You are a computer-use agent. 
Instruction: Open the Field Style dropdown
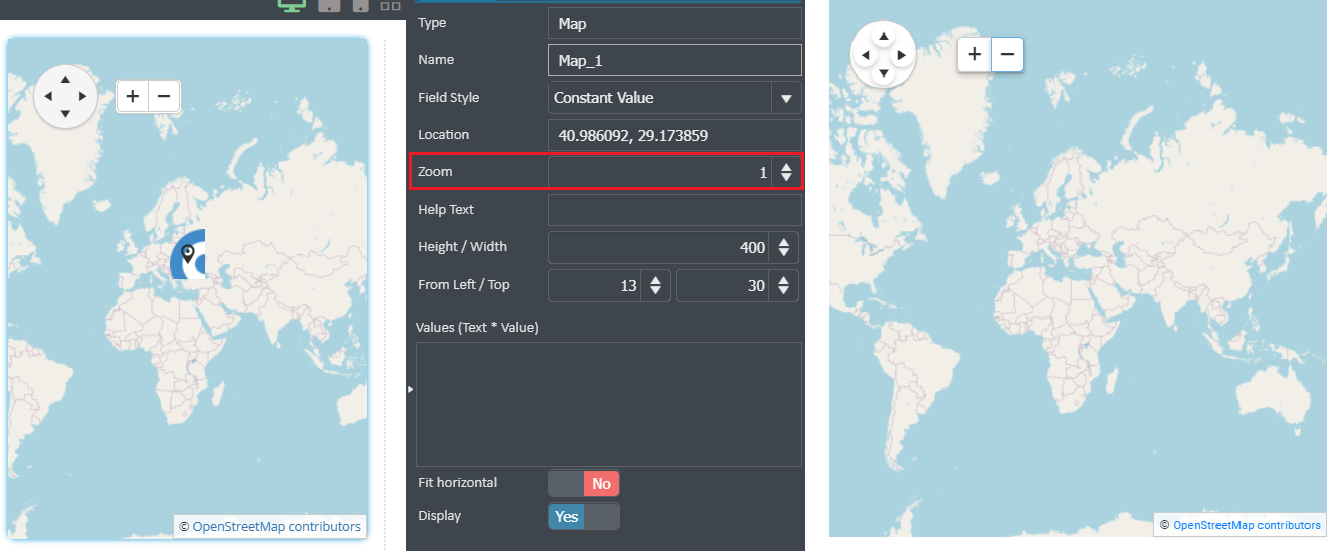pyautogui.click(x=786, y=98)
